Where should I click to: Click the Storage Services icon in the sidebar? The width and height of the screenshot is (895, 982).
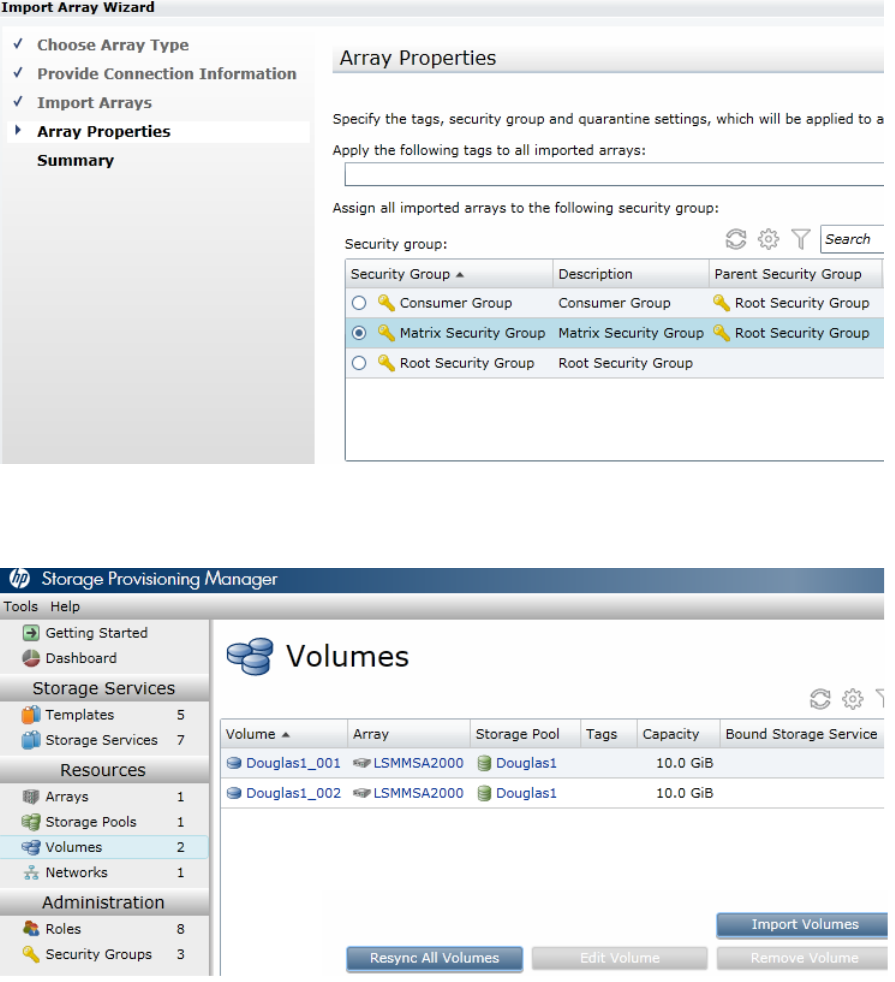tap(31, 740)
